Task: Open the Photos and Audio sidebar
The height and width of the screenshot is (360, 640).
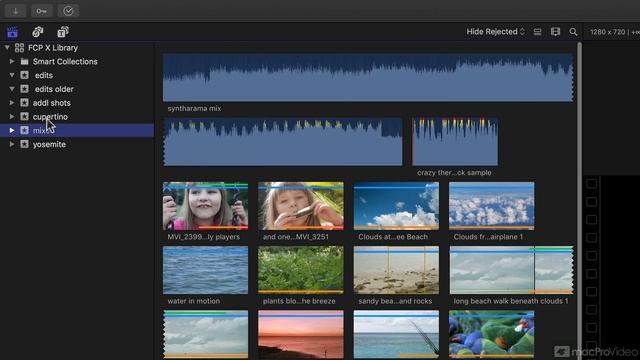Action: coord(38,32)
